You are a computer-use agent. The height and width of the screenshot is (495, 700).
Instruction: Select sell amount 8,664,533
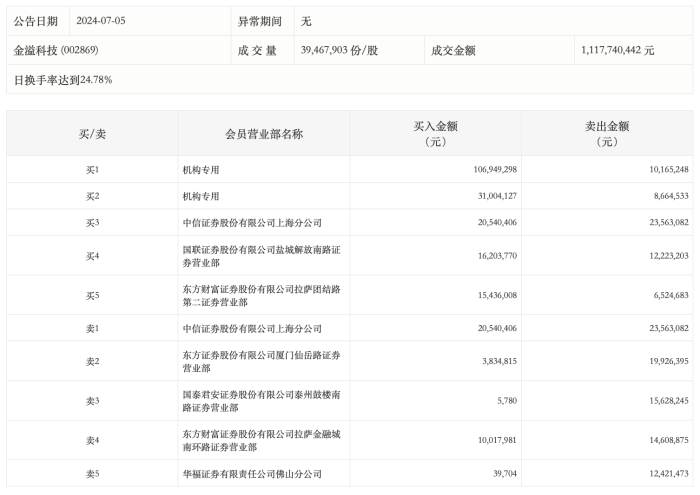click(671, 196)
